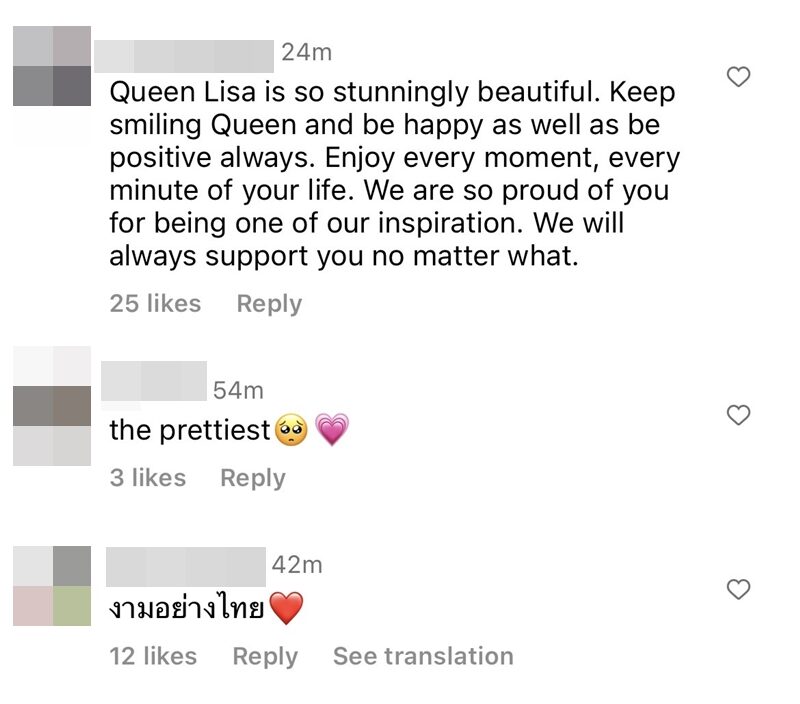Image resolution: width=800 pixels, height=704 pixels.
Task: Reply to the Queen Lisa comment
Action: click(x=269, y=304)
